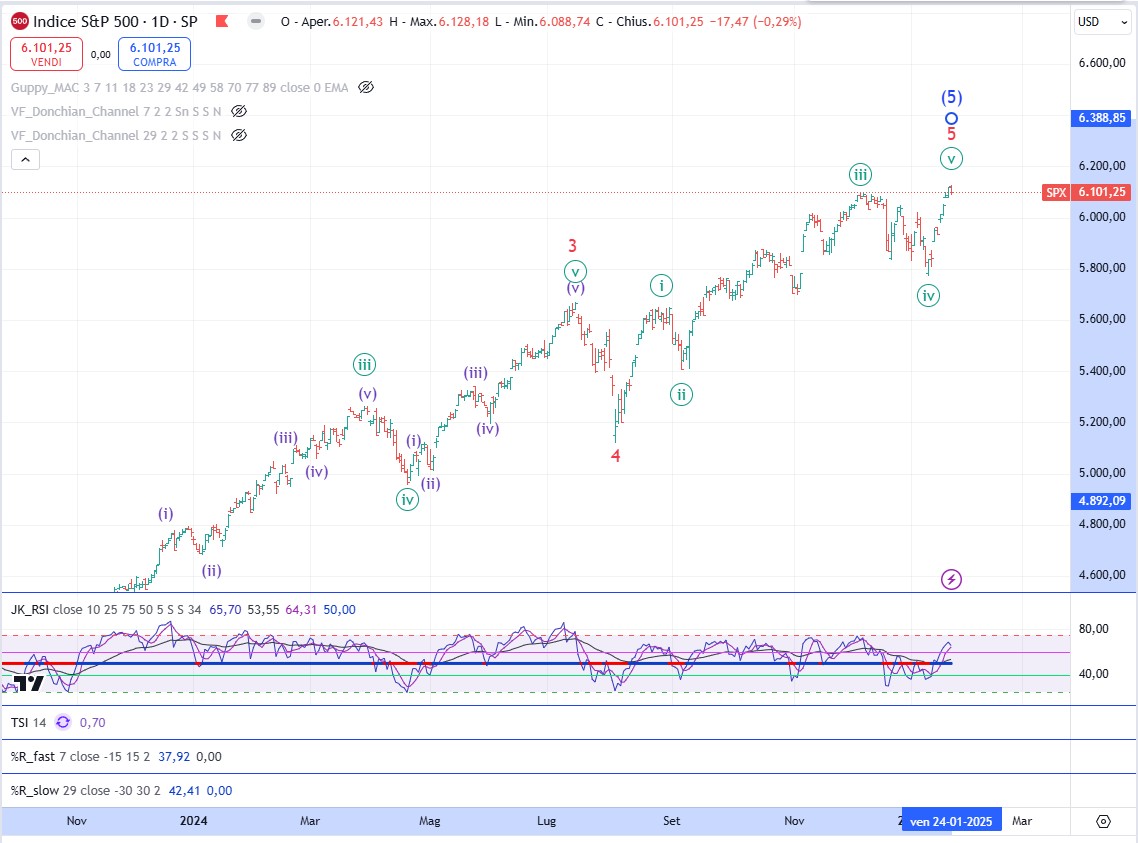Click the TSI 14 refresh icon

(x=63, y=722)
